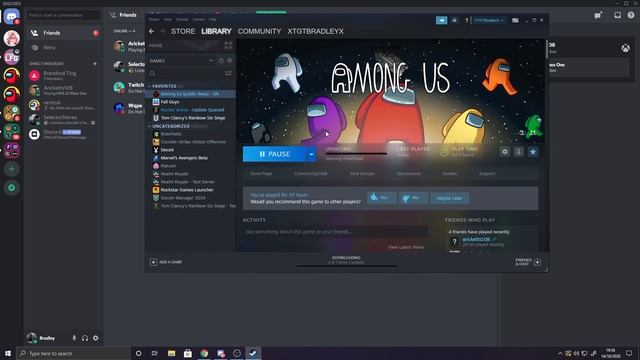The width and height of the screenshot is (640, 360).
Task: Open the Store tab in Steam
Action: tap(183, 31)
